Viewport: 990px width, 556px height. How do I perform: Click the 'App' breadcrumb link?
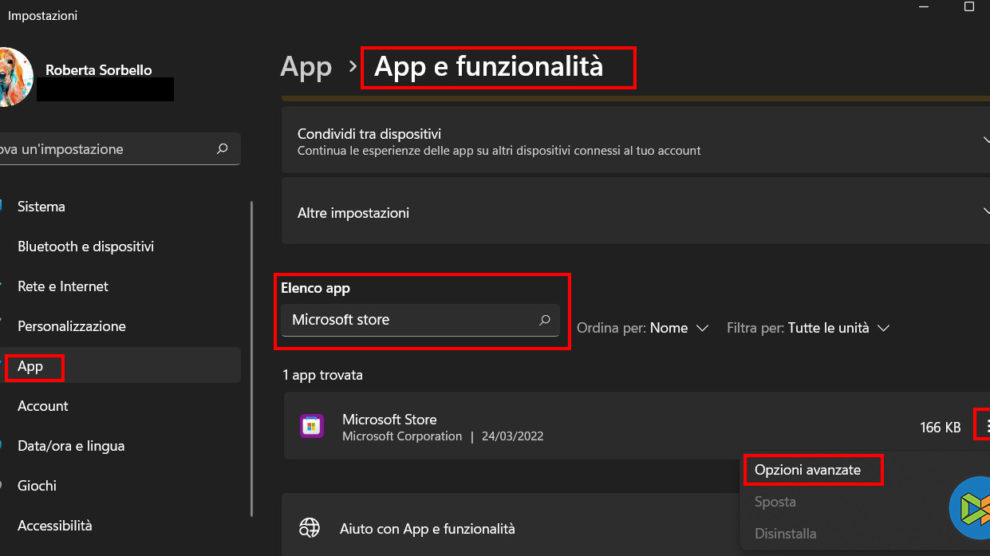coord(306,67)
